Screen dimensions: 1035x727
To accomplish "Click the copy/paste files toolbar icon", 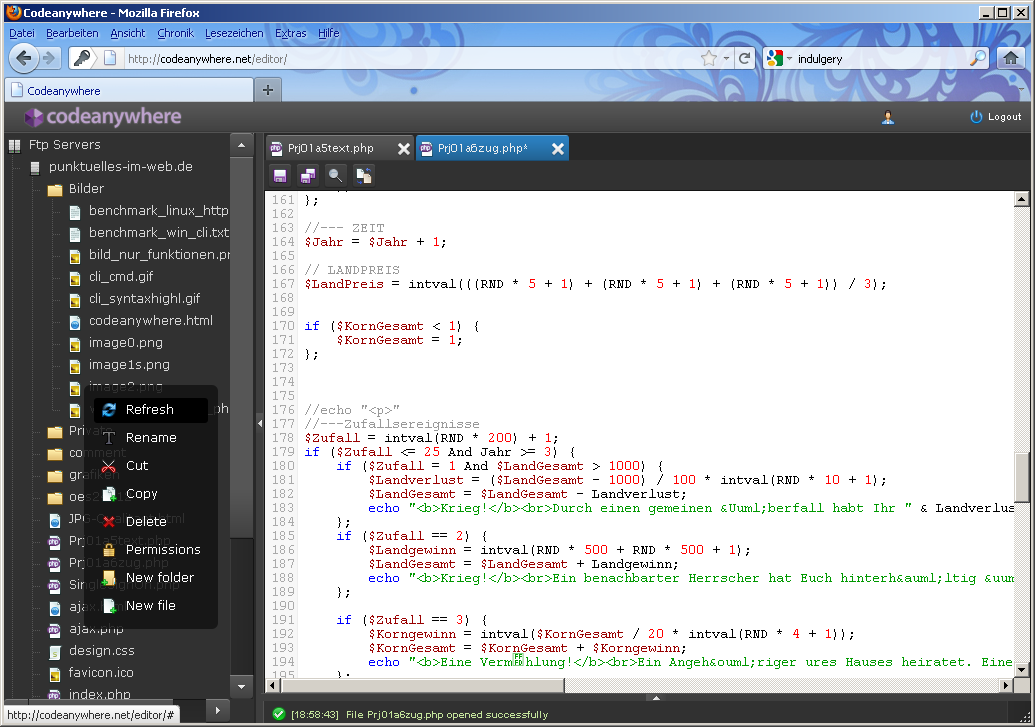I will (364, 176).
